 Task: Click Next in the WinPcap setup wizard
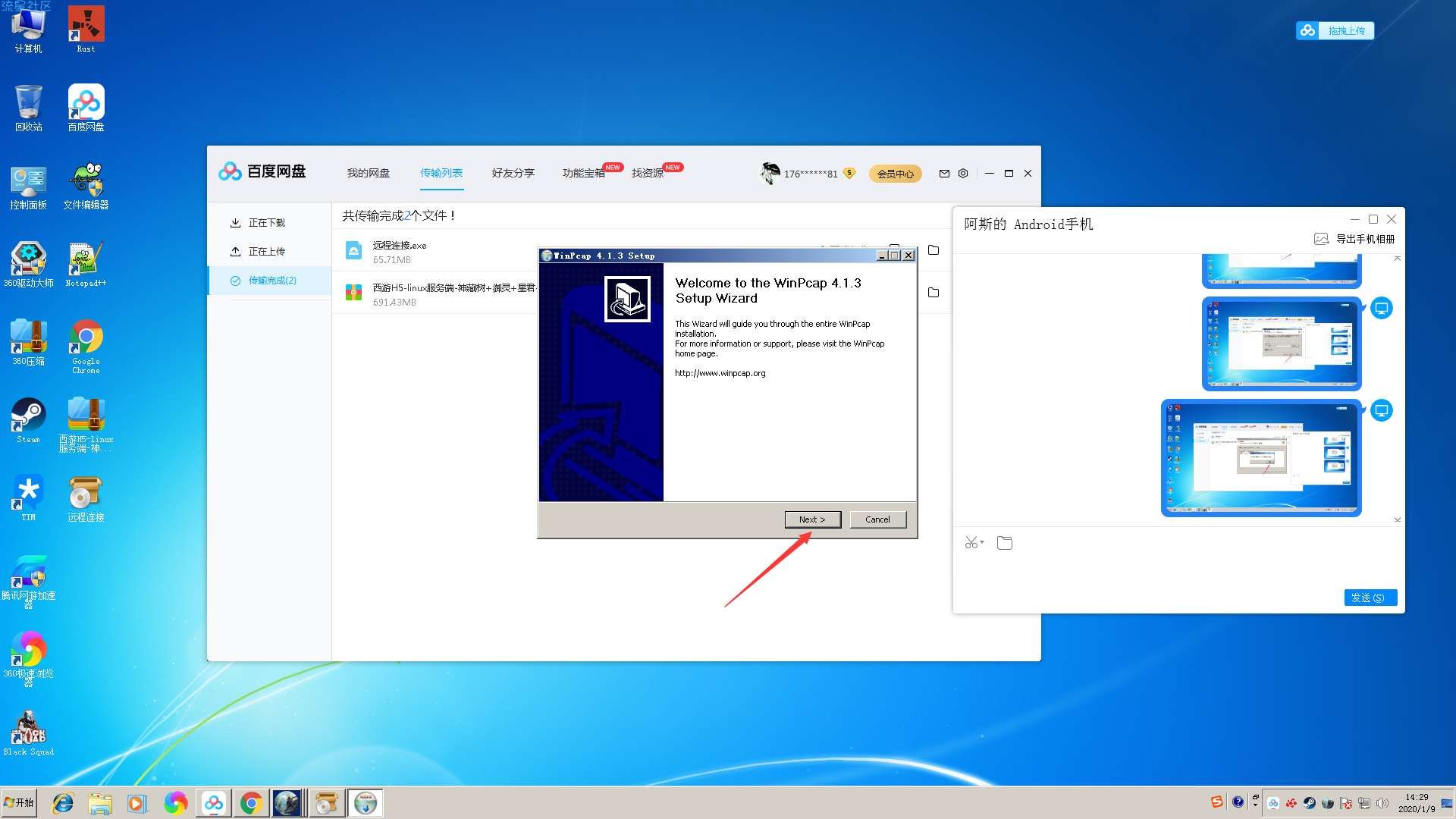pyautogui.click(x=812, y=519)
